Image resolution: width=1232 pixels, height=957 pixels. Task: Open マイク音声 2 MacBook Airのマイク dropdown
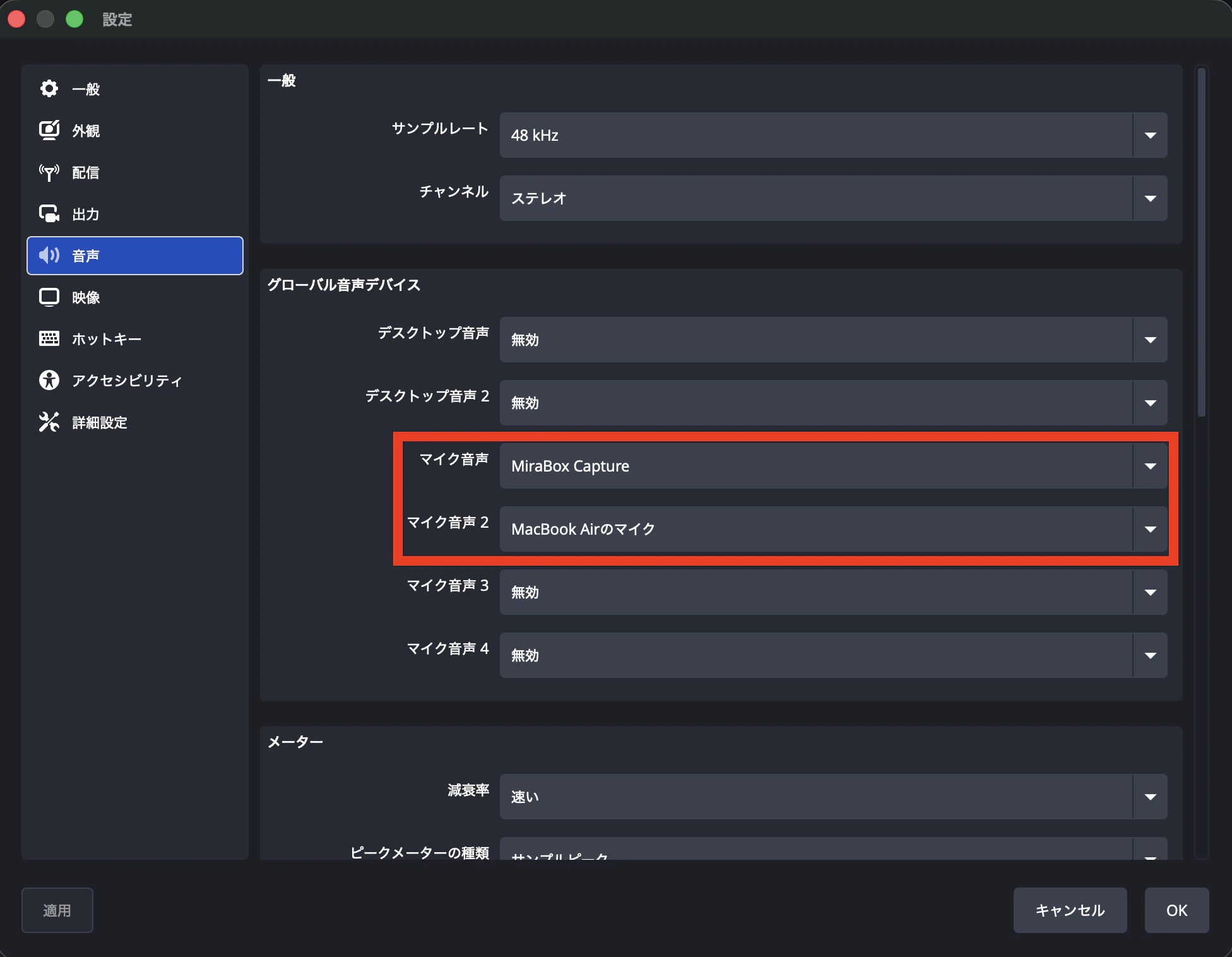click(x=833, y=529)
